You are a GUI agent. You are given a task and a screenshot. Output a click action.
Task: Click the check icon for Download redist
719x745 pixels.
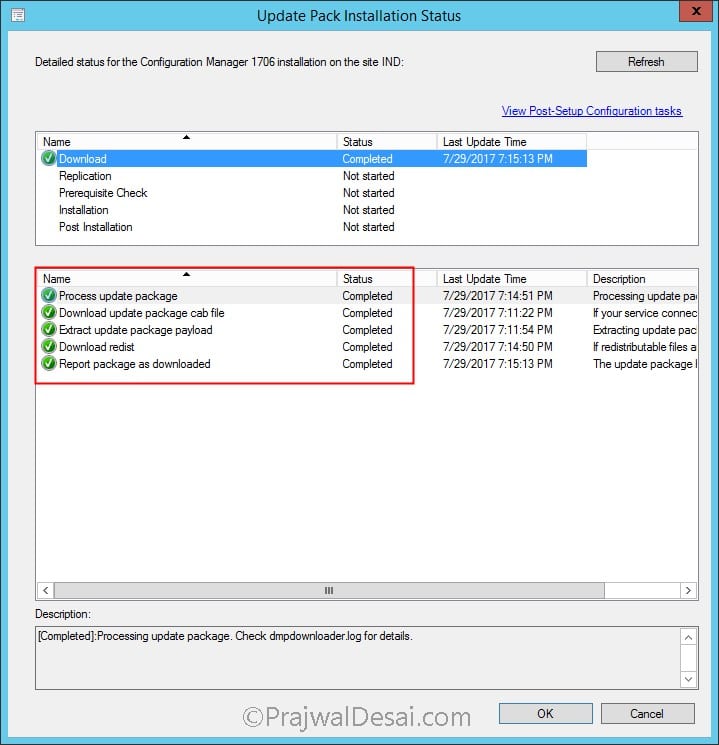48,346
